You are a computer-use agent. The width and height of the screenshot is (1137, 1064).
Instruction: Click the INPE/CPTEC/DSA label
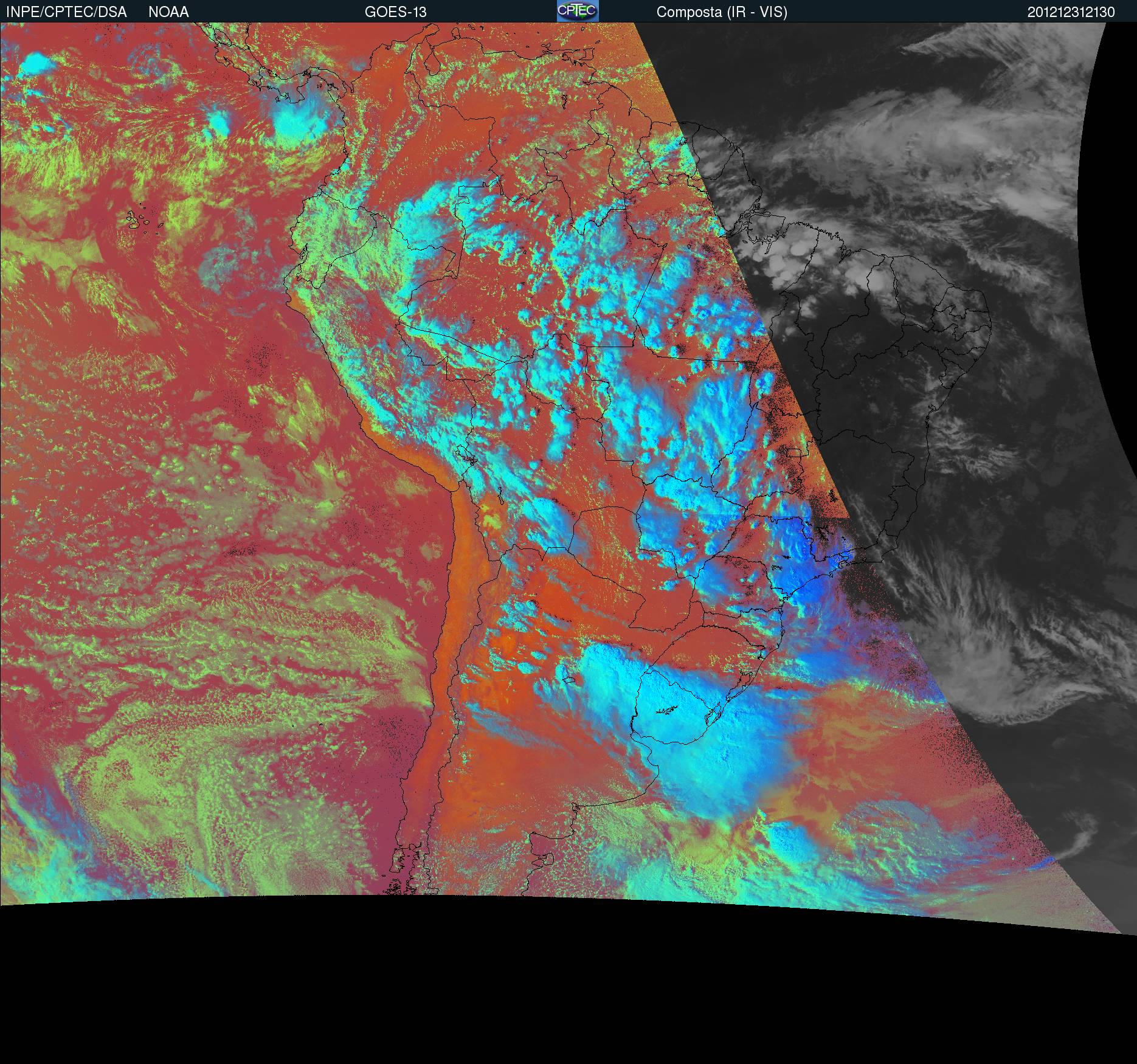pos(66,12)
